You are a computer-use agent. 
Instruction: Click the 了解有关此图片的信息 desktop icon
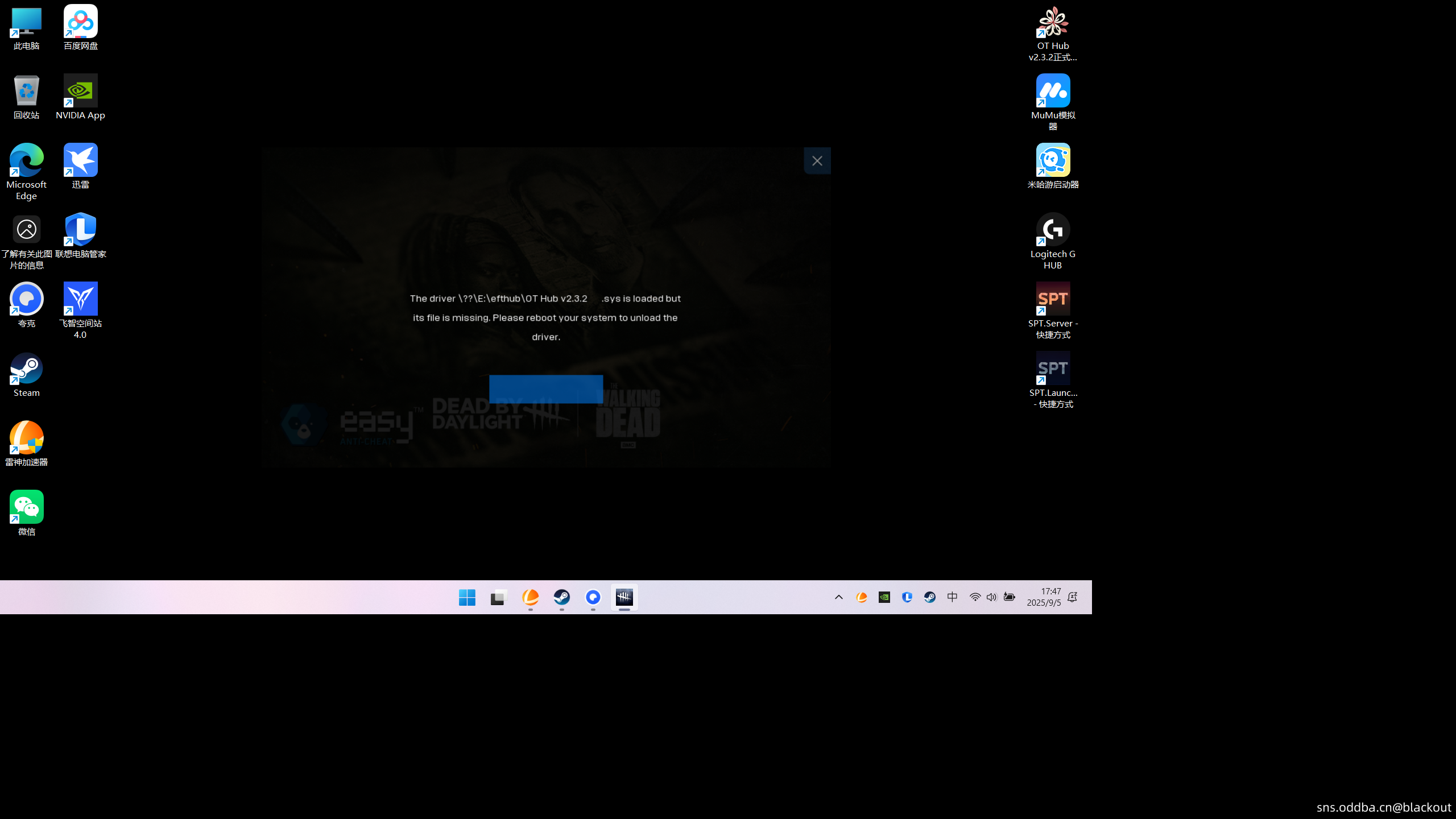click(x=26, y=241)
